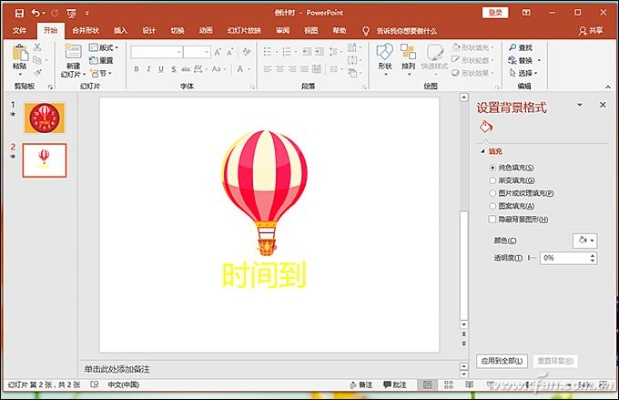Click the Arrange (排列) icon
This screenshot has height=400, width=619.
(408, 55)
